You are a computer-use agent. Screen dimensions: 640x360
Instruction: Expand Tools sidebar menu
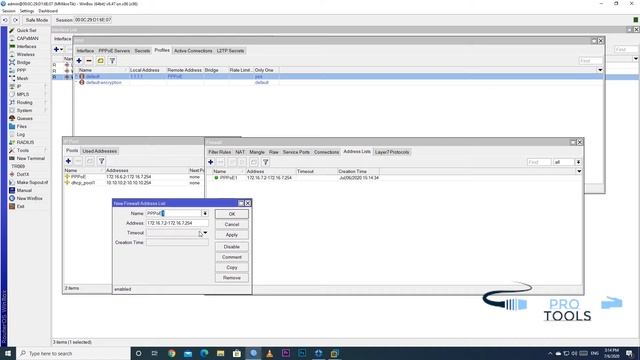pos(23,150)
